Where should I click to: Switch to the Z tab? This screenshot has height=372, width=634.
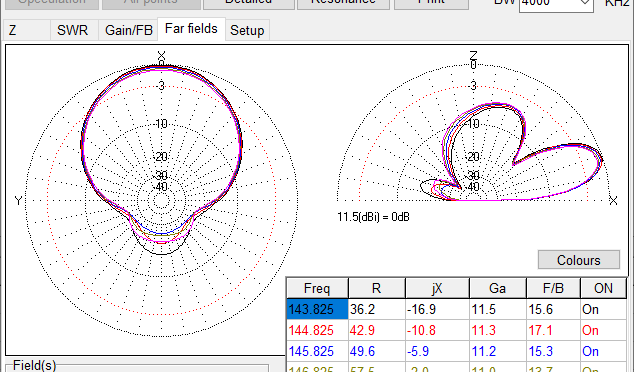pos(27,30)
